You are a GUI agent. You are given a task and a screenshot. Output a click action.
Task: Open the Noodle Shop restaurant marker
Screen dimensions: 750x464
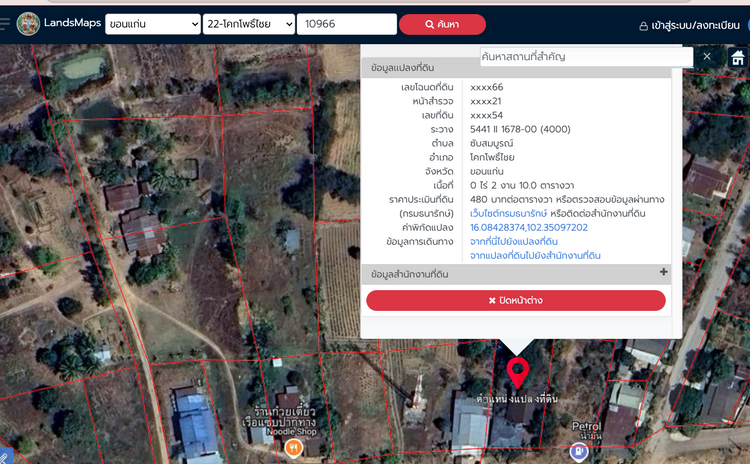tap(293, 448)
